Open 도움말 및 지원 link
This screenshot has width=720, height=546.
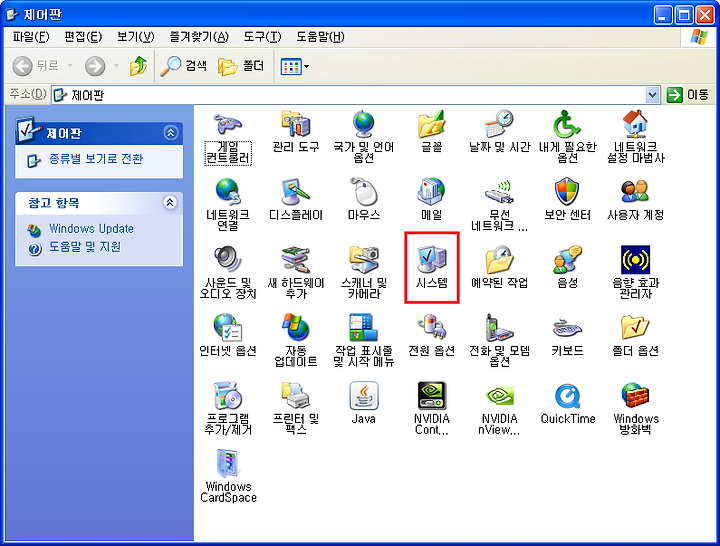(x=85, y=247)
